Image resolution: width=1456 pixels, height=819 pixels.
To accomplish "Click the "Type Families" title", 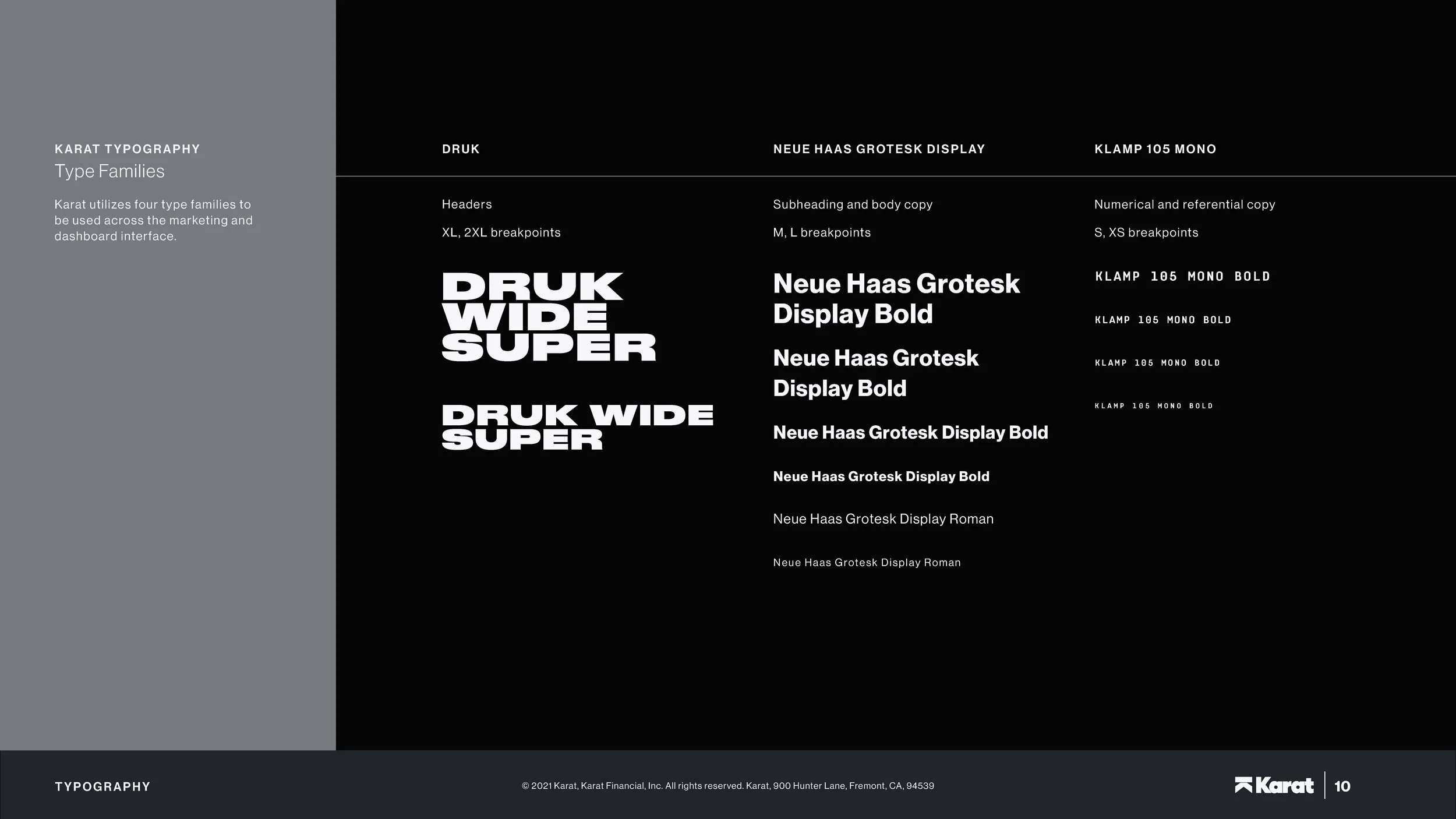I will [x=109, y=171].
